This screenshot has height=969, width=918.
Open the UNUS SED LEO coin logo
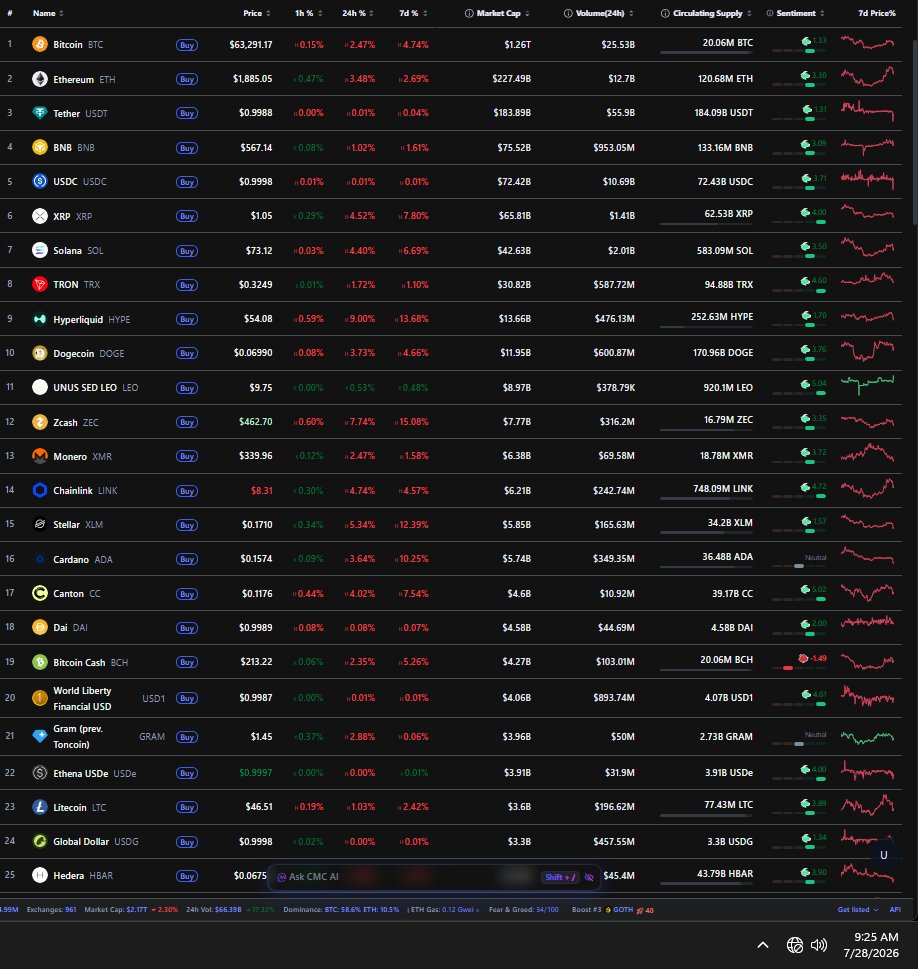[40, 387]
